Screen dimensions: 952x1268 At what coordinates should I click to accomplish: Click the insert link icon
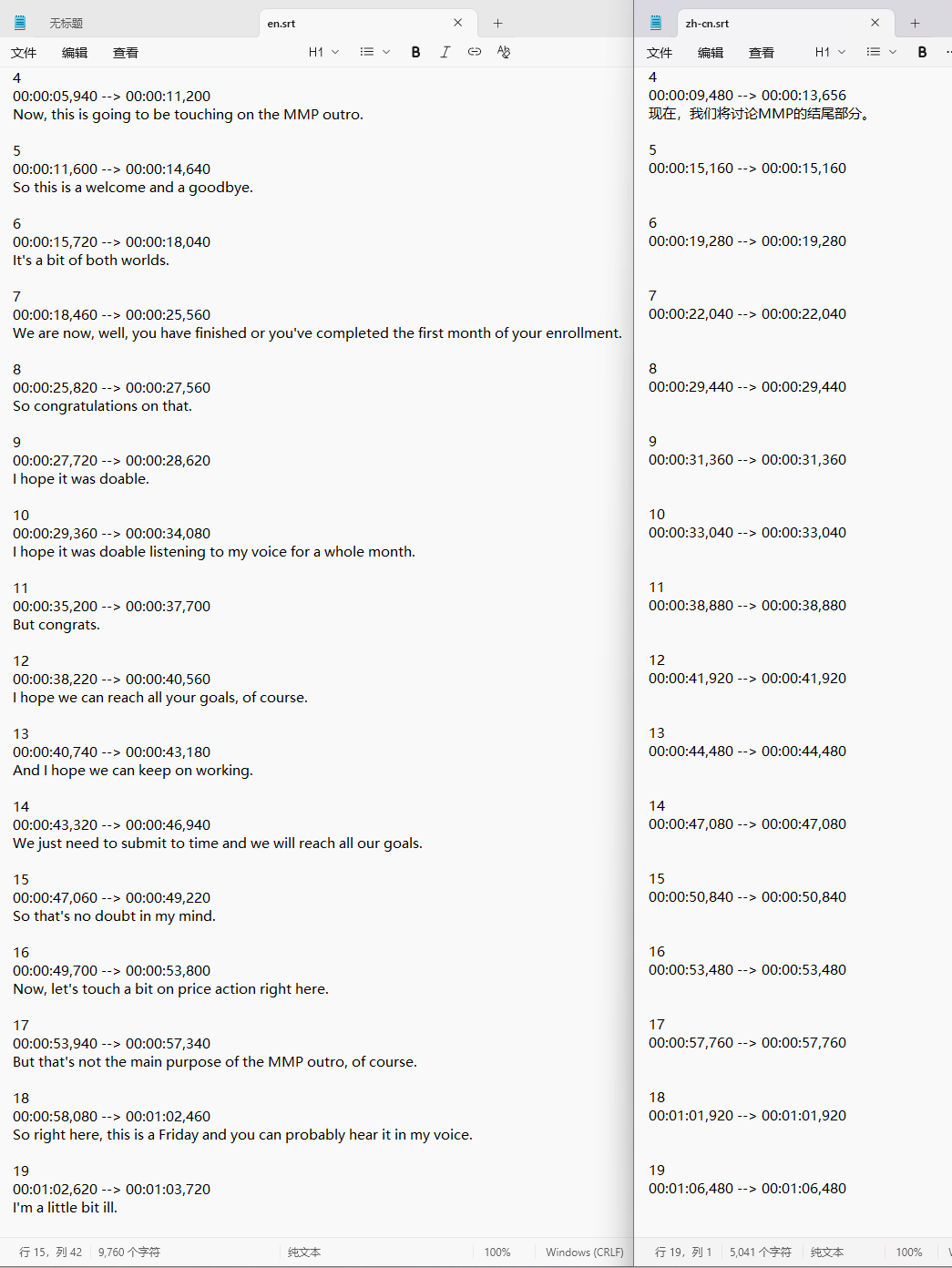click(x=475, y=52)
